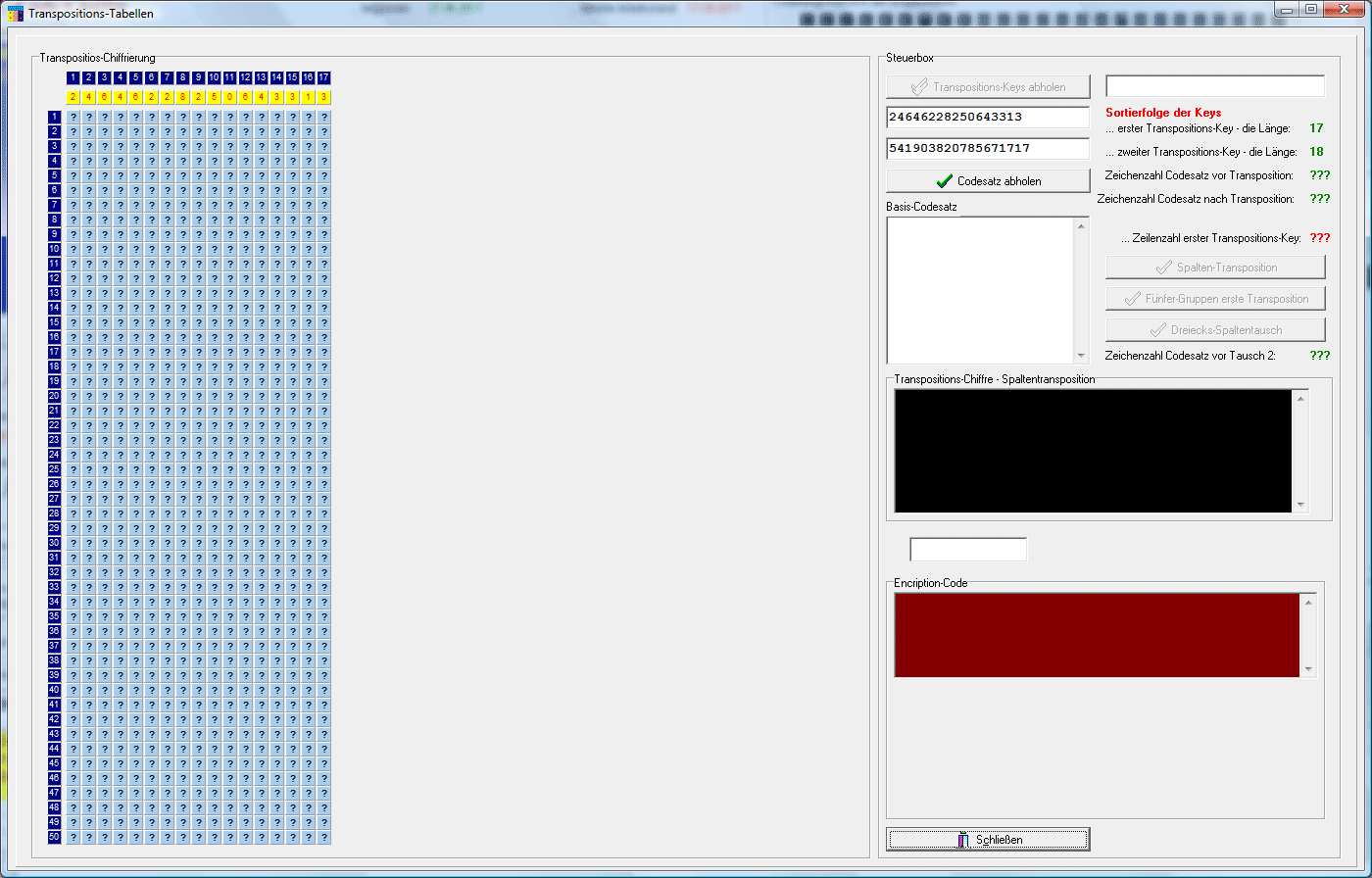Click the Transpositios-Chiffrierung group label
Image resolution: width=1372 pixels, height=878 pixels.
tap(97, 58)
